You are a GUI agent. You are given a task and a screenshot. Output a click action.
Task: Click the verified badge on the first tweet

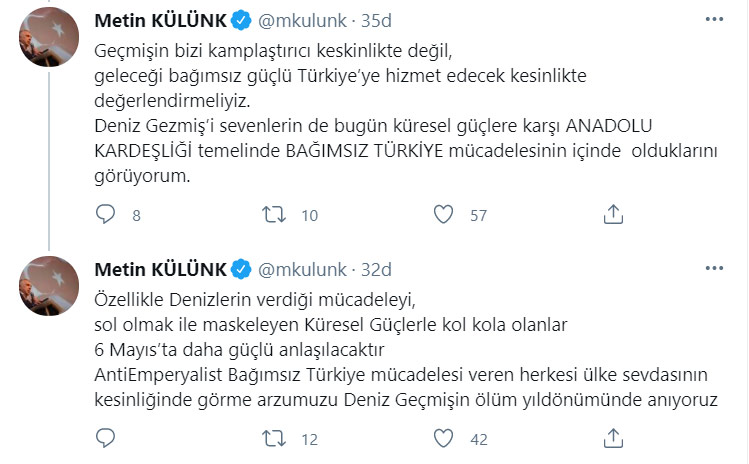(x=241, y=20)
